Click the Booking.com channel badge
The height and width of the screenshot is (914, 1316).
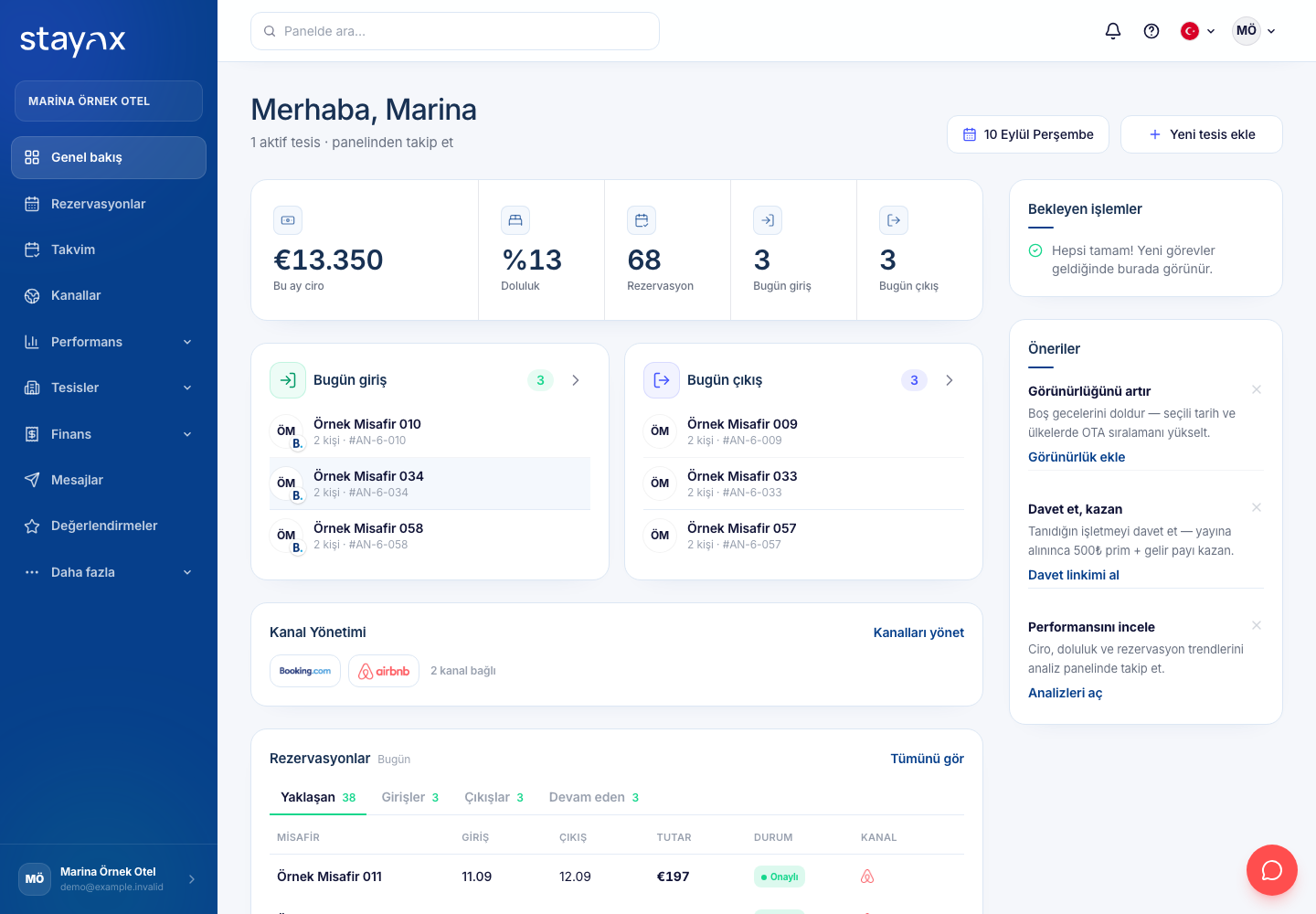click(305, 671)
